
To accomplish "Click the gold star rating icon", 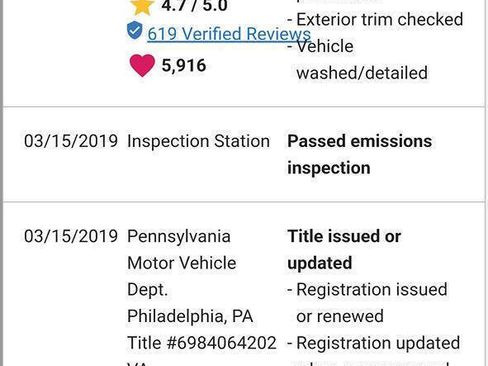I will click(142, 7).
